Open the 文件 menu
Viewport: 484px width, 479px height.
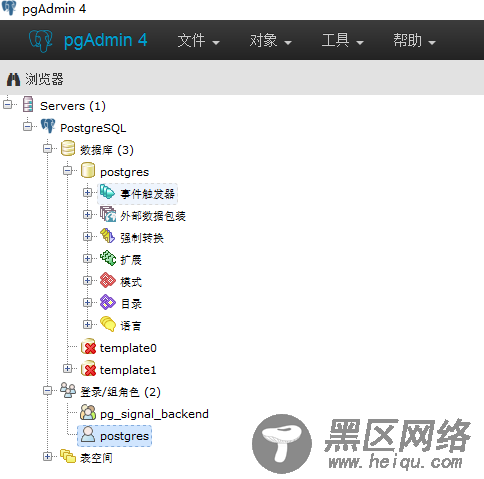click(198, 41)
